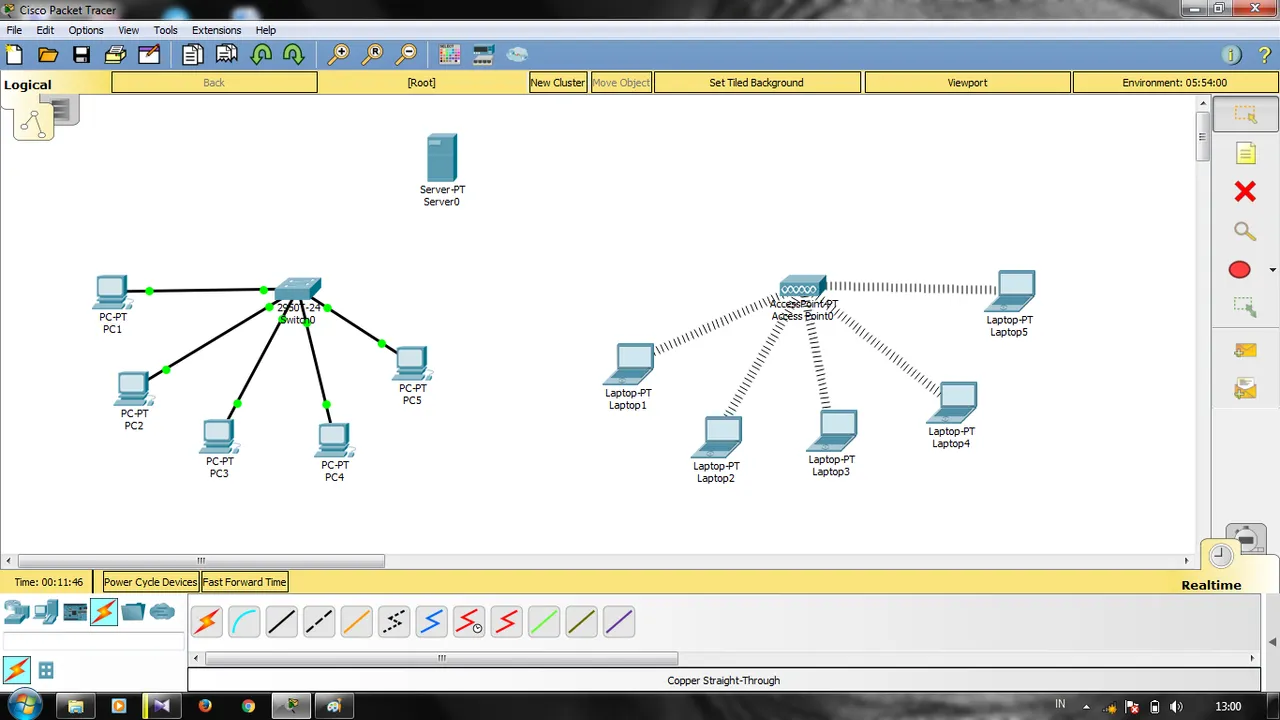
Task: Pick the red X Delete tool
Action: click(x=1245, y=191)
